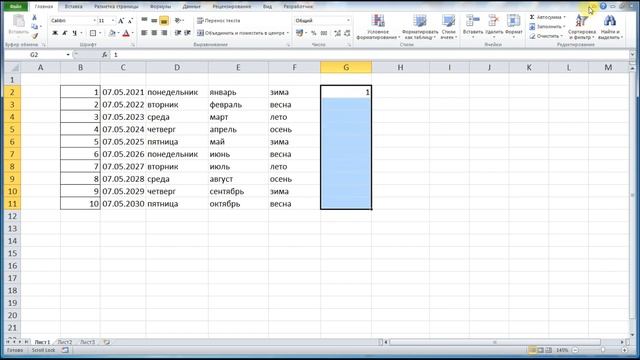Open number format Общий dropdown
Image resolution: width=640 pixels, height=360 pixels.
(x=348, y=20)
